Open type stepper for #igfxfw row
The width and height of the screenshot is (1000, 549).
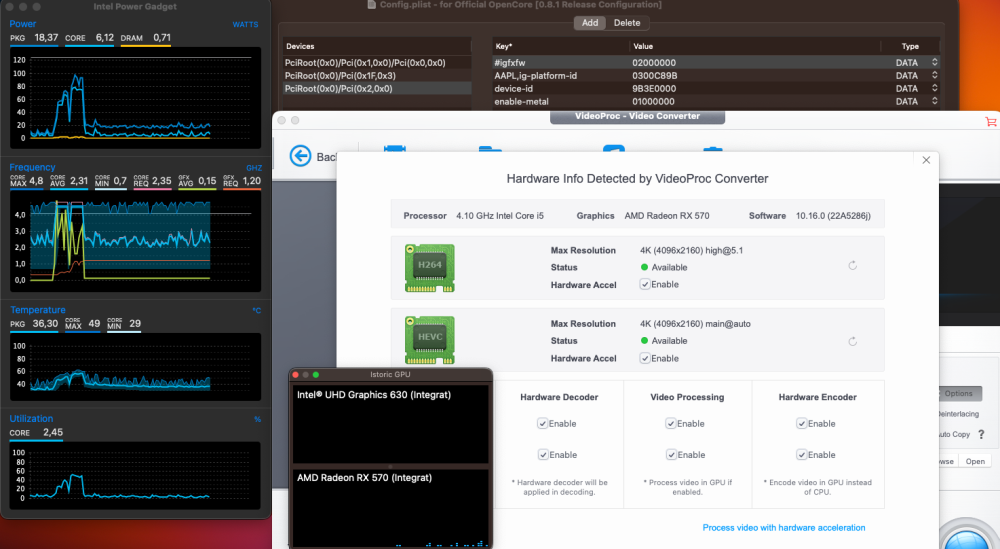click(934, 62)
